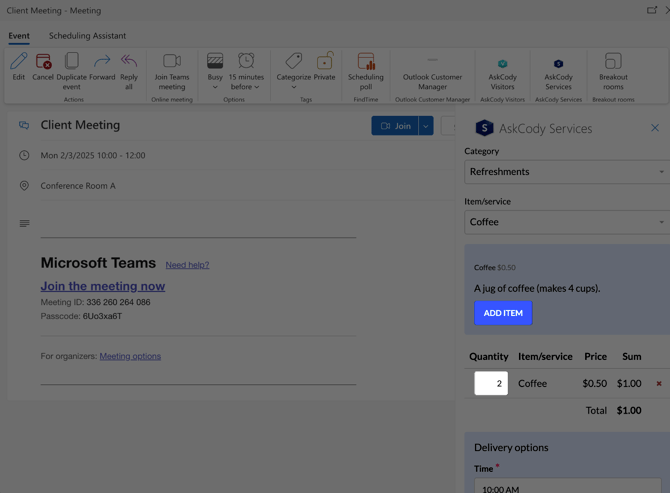This screenshot has height=493, width=670.
Task: Open Scheduling poll in FindTime group
Action: (x=366, y=70)
